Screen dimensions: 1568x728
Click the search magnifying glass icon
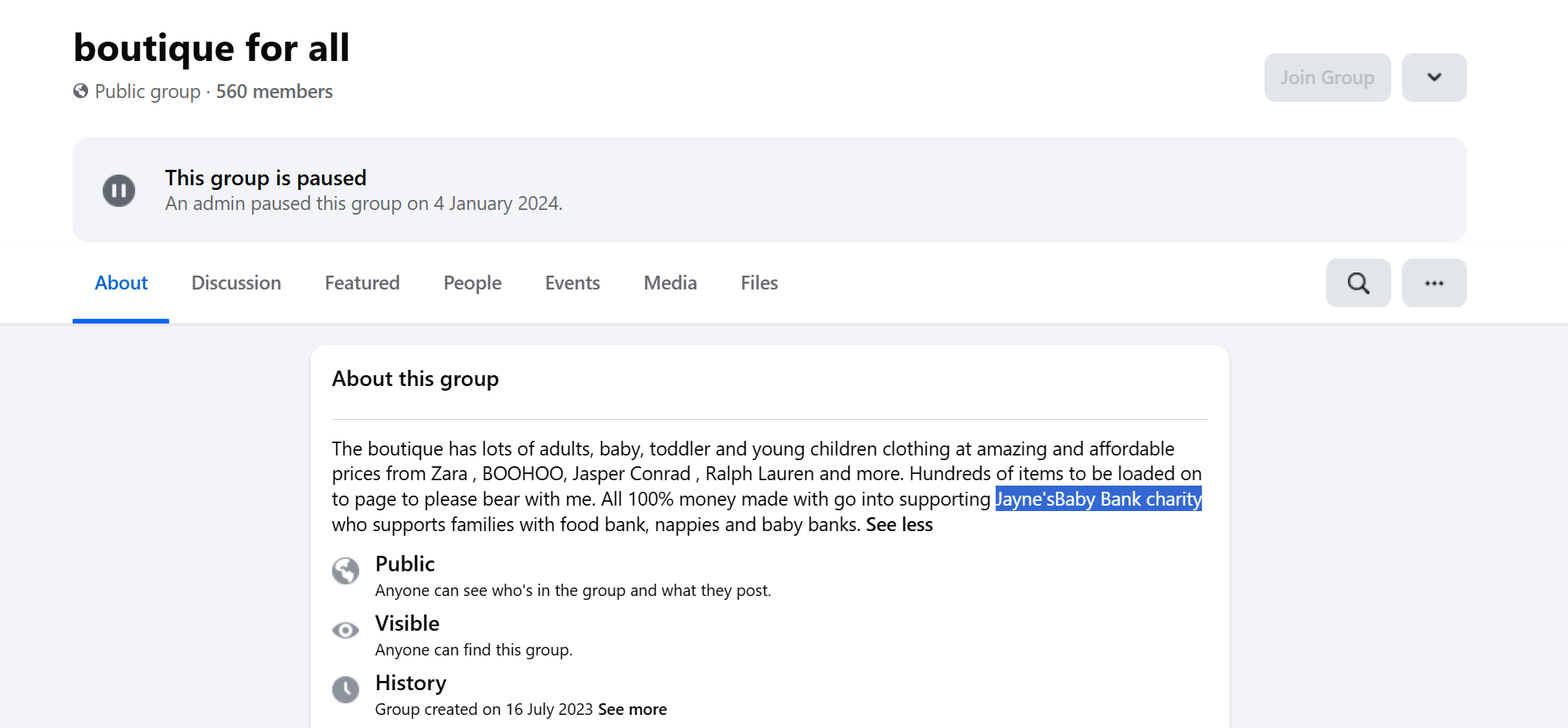point(1358,283)
